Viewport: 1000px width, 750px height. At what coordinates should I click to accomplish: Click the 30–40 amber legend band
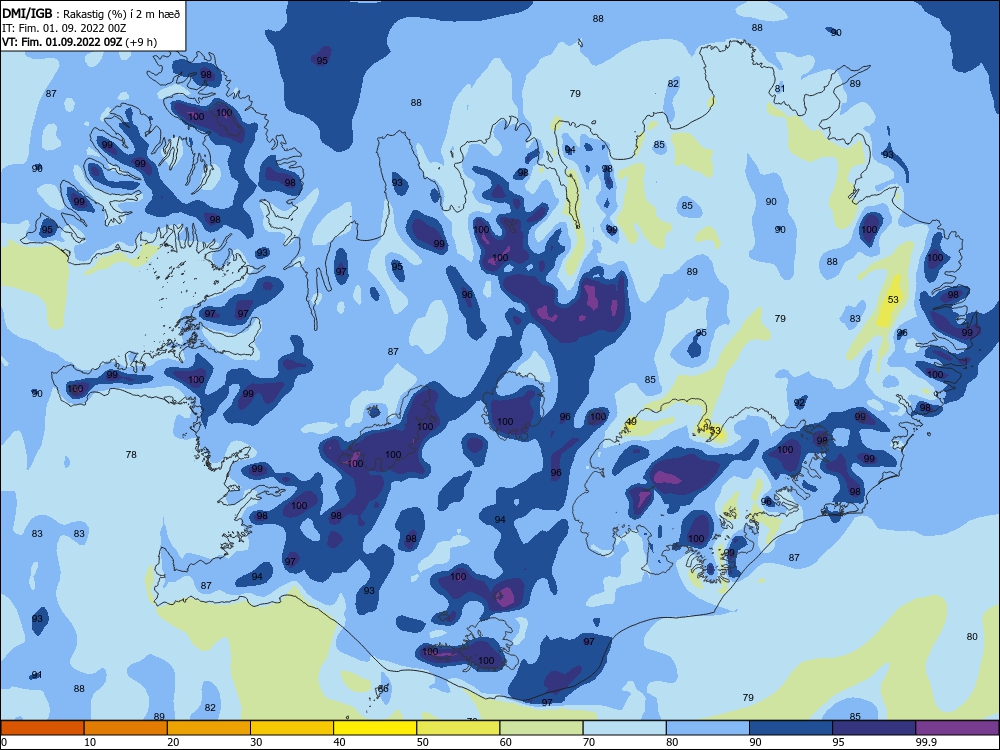[292, 728]
